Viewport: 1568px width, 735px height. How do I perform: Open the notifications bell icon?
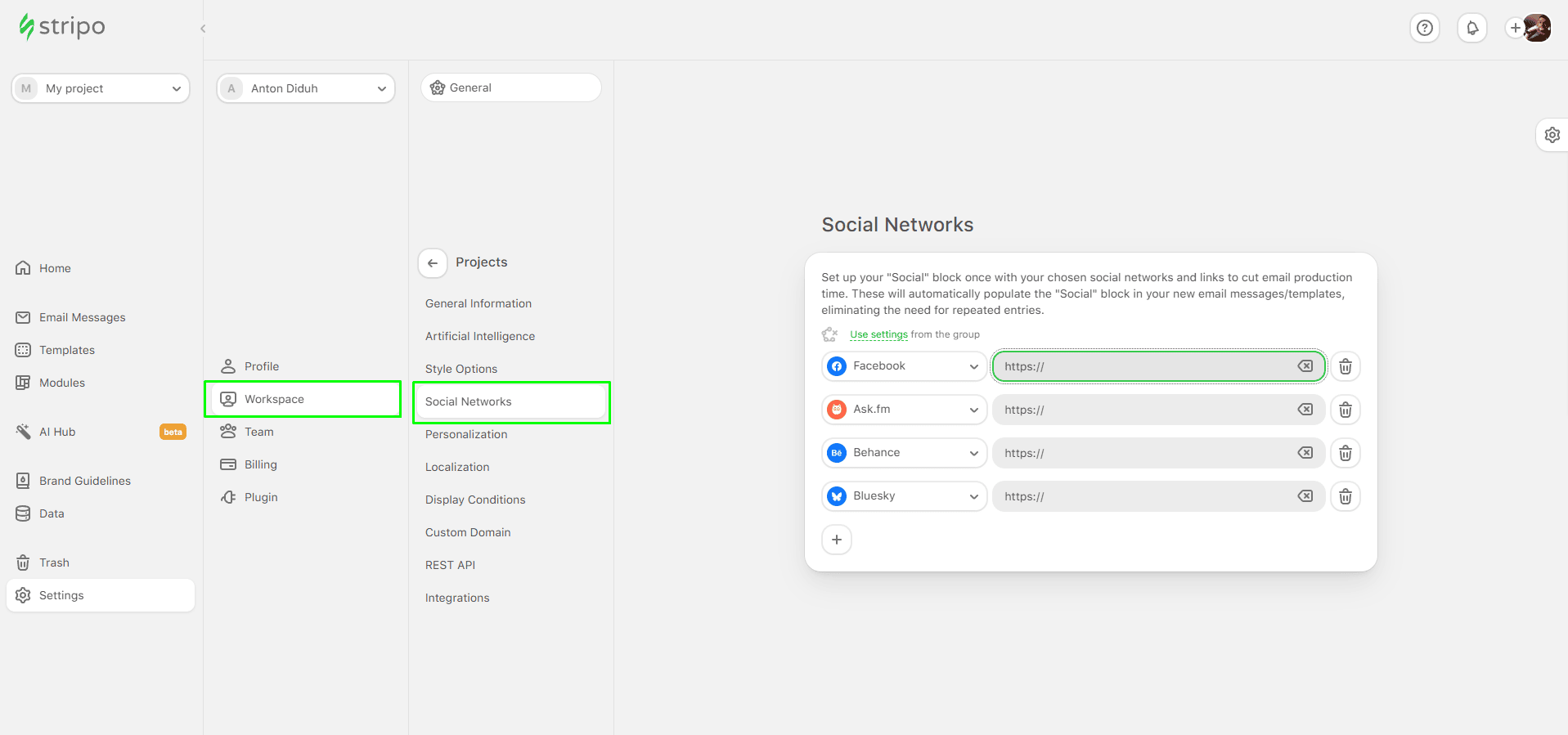pyautogui.click(x=1472, y=28)
